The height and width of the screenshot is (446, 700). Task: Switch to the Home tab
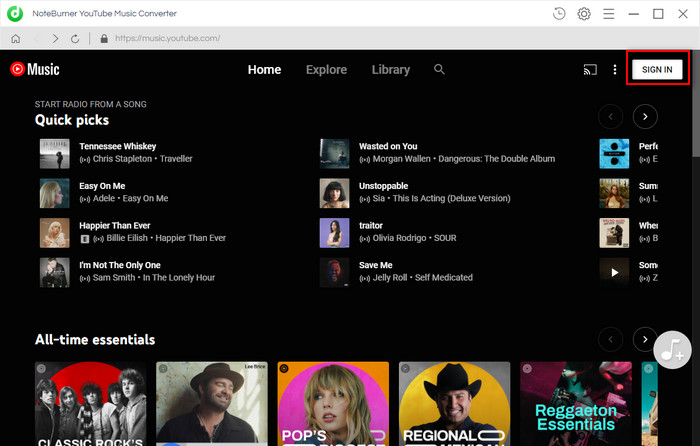pos(264,70)
